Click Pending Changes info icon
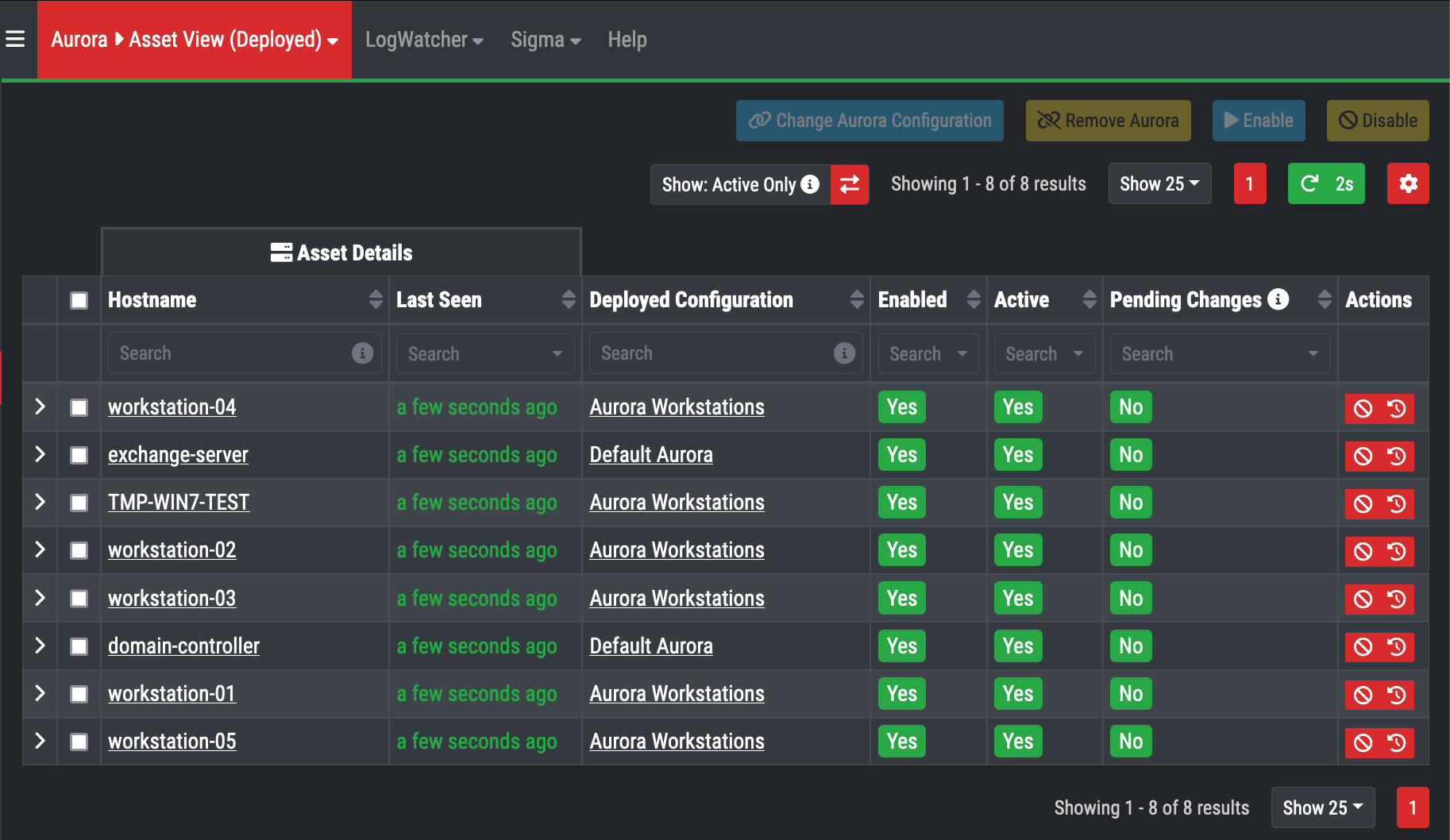 1278,299
